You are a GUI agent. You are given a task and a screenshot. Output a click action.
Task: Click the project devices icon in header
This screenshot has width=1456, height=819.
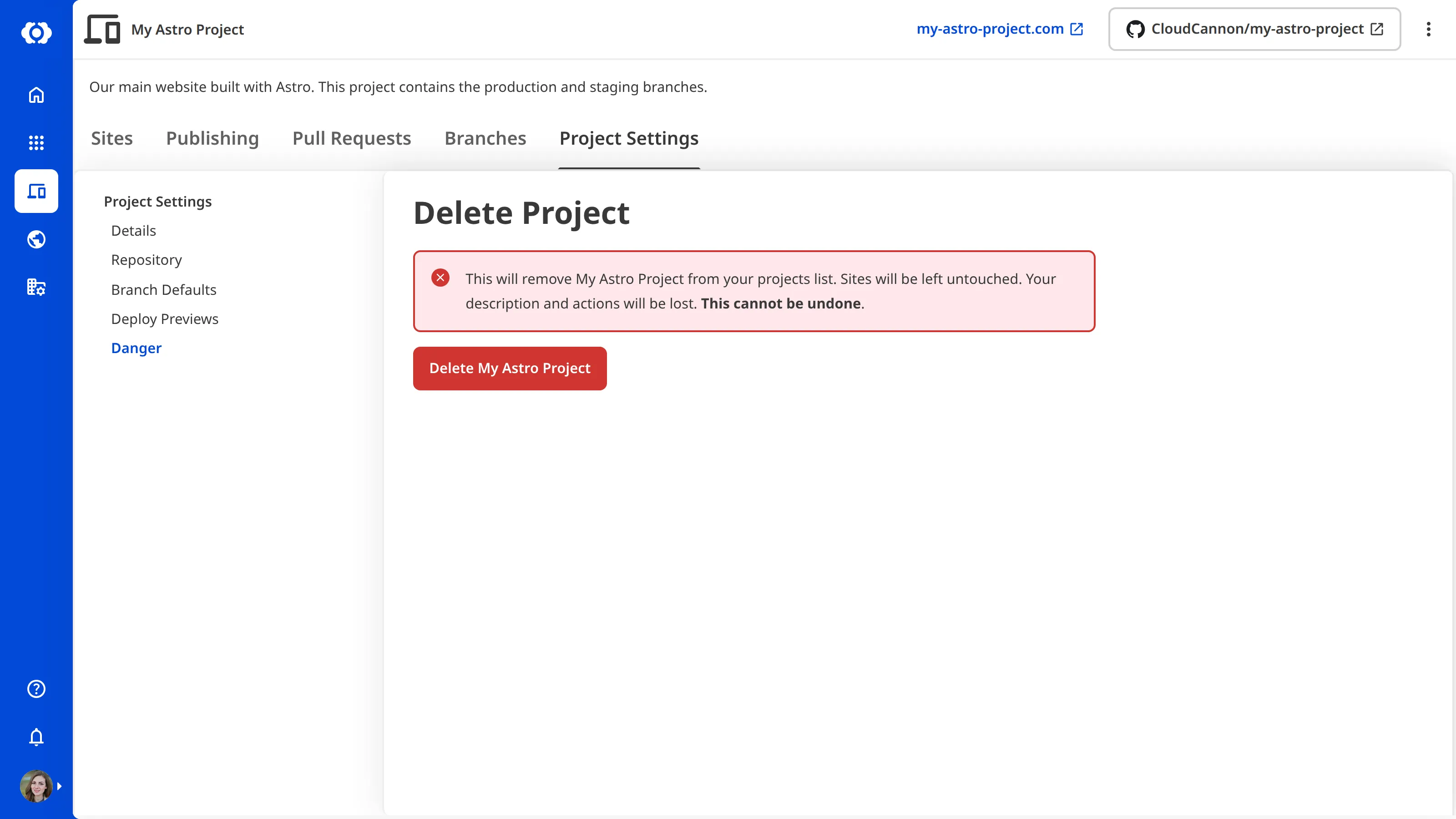point(102,30)
